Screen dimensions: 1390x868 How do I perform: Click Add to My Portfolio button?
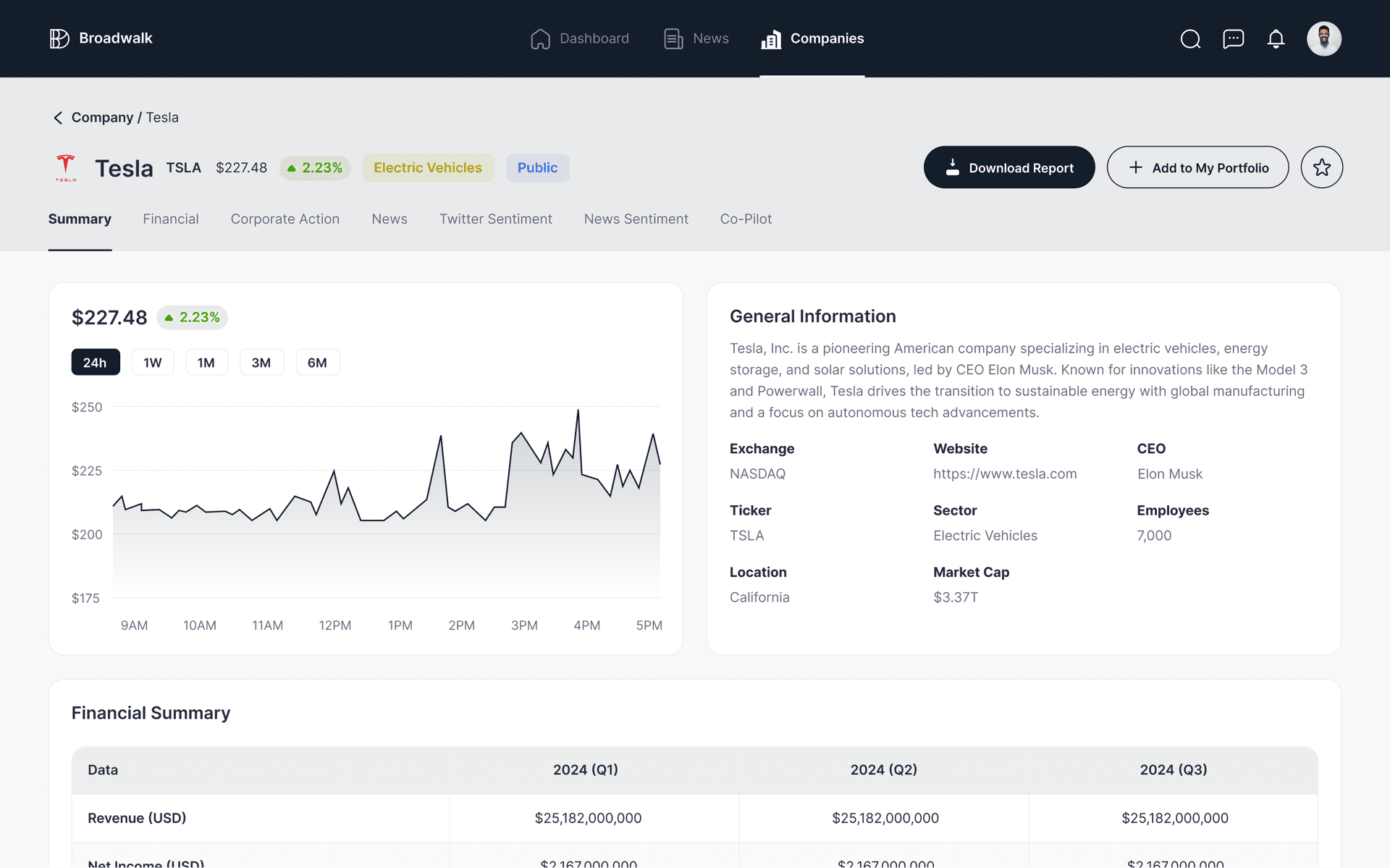[x=1197, y=167]
